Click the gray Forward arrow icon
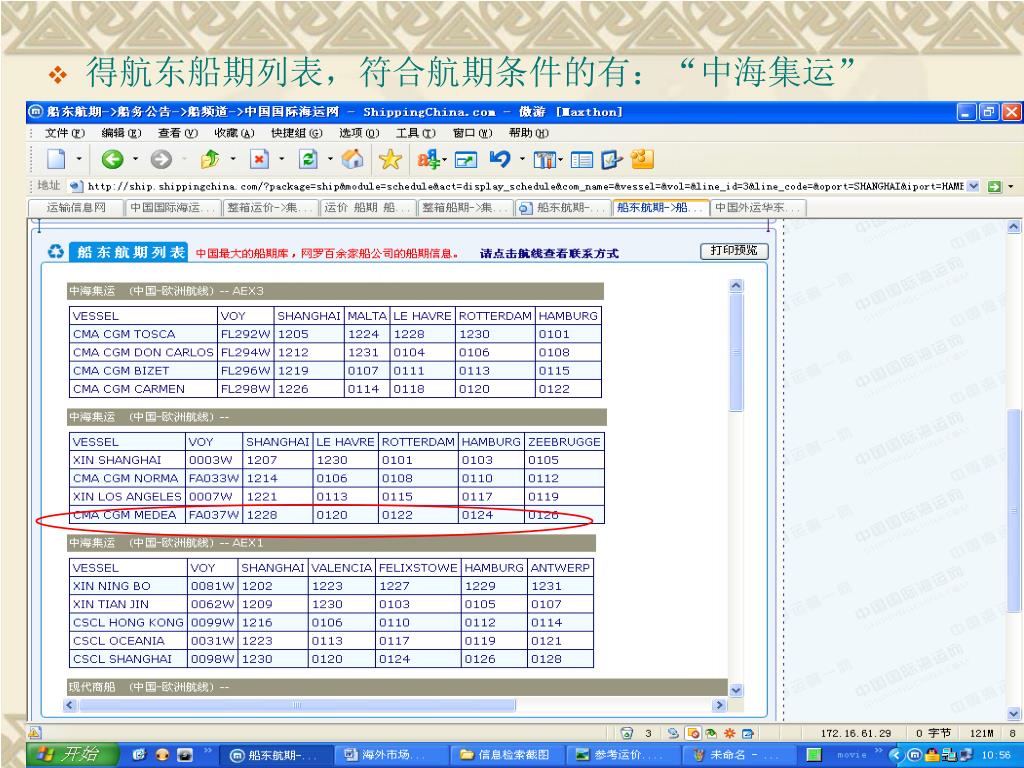 click(161, 159)
